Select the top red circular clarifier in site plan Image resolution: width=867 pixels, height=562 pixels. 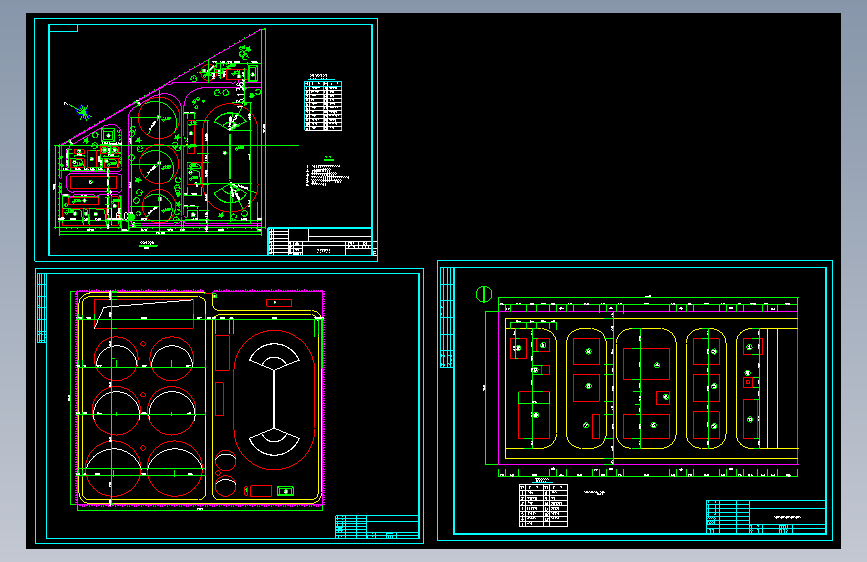pyautogui.click(x=159, y=118)
